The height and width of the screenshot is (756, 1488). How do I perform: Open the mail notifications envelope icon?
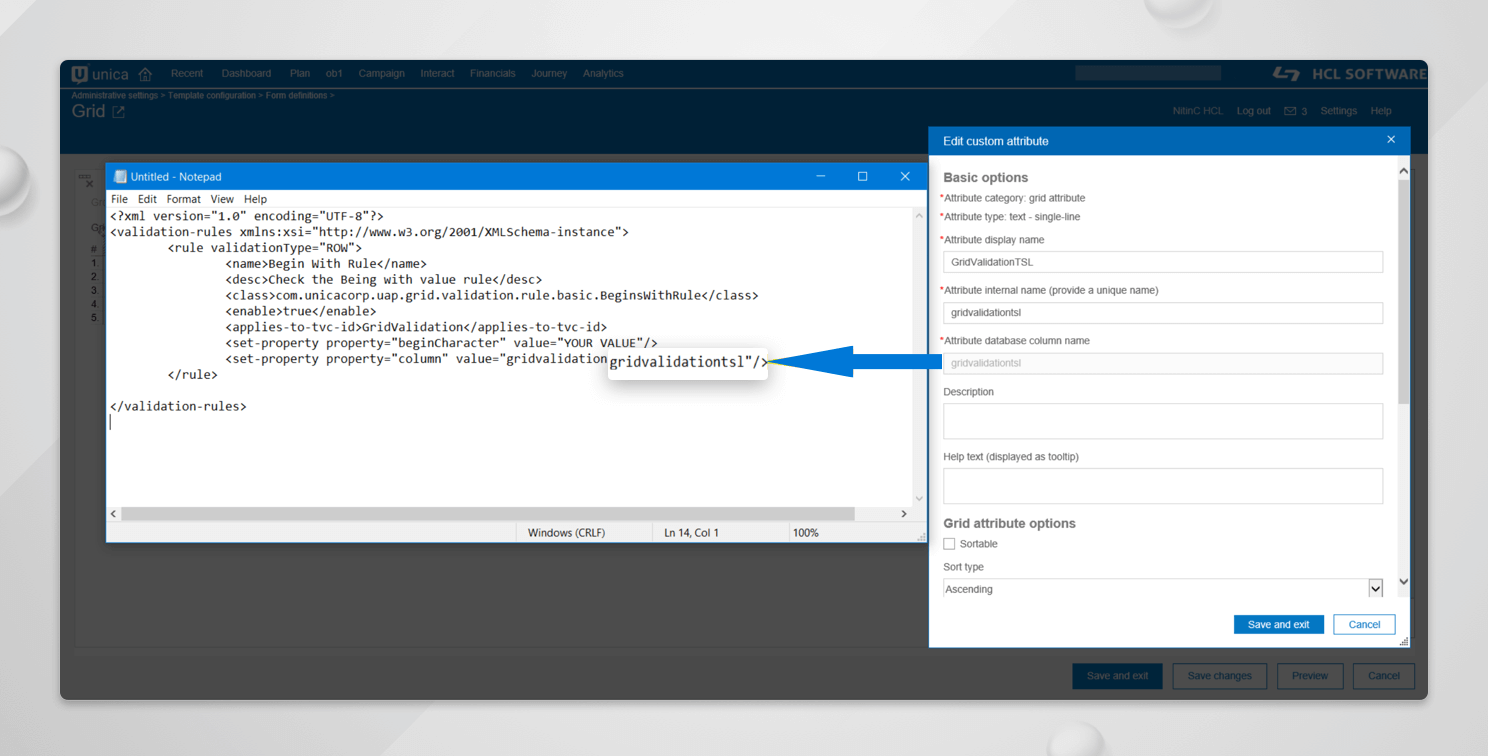(1292, 110)
